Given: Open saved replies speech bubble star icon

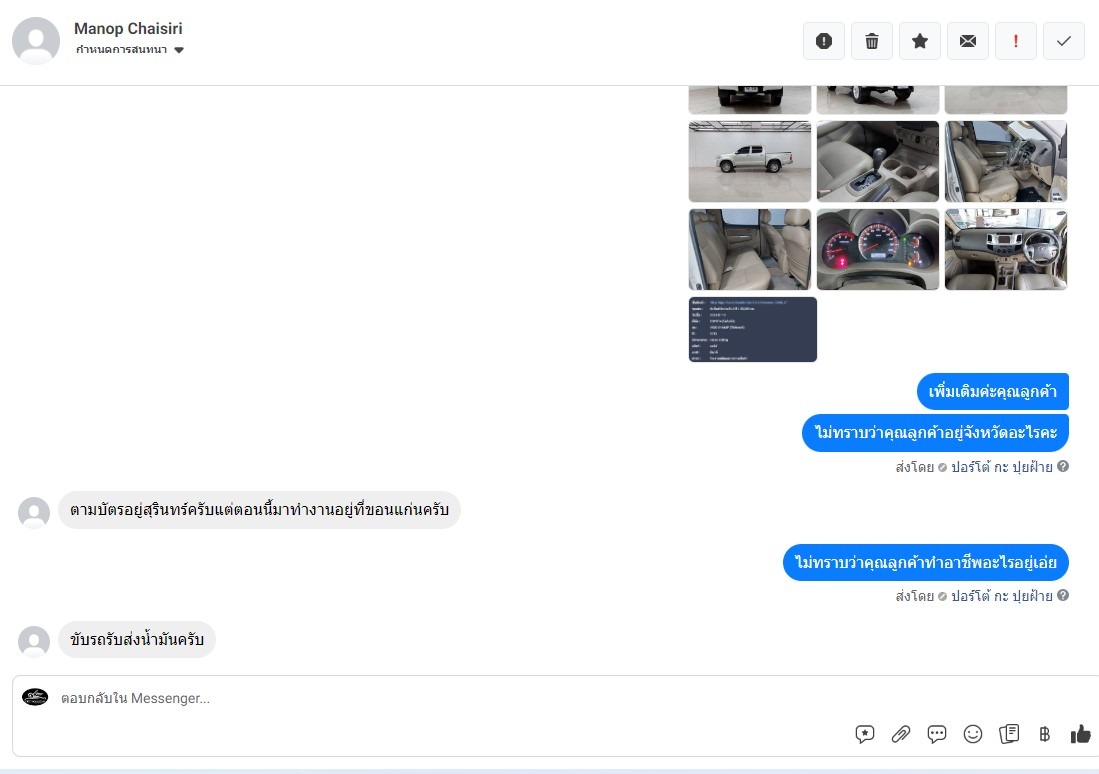Looking at the screenshot, I should tap(865, 734).
